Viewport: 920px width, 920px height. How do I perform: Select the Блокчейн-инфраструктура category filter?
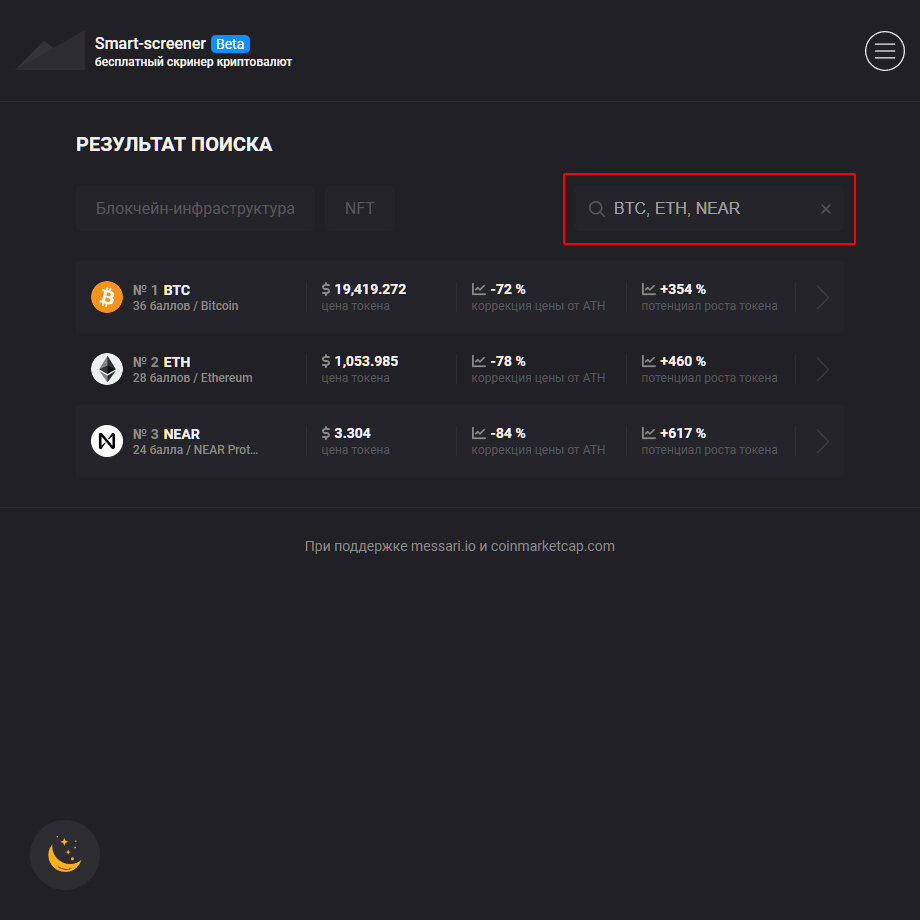[x=195, y=208]
